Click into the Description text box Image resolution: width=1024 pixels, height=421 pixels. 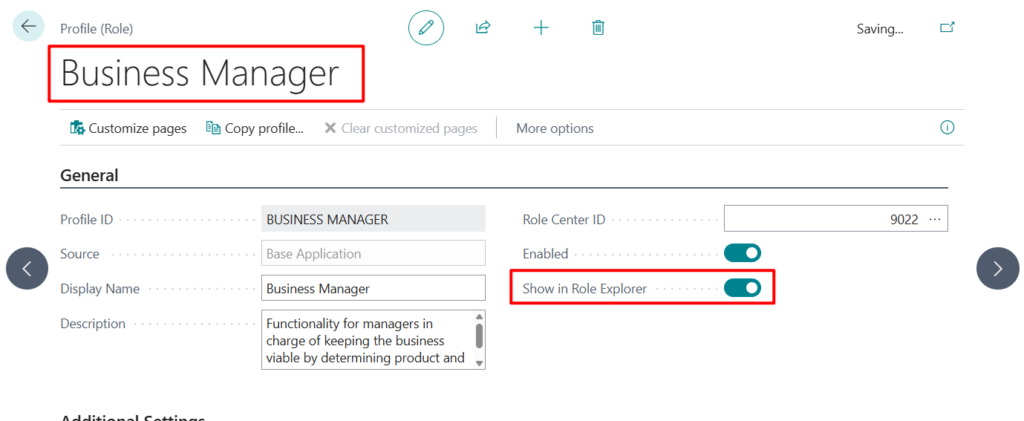click(x=365, y=340)
